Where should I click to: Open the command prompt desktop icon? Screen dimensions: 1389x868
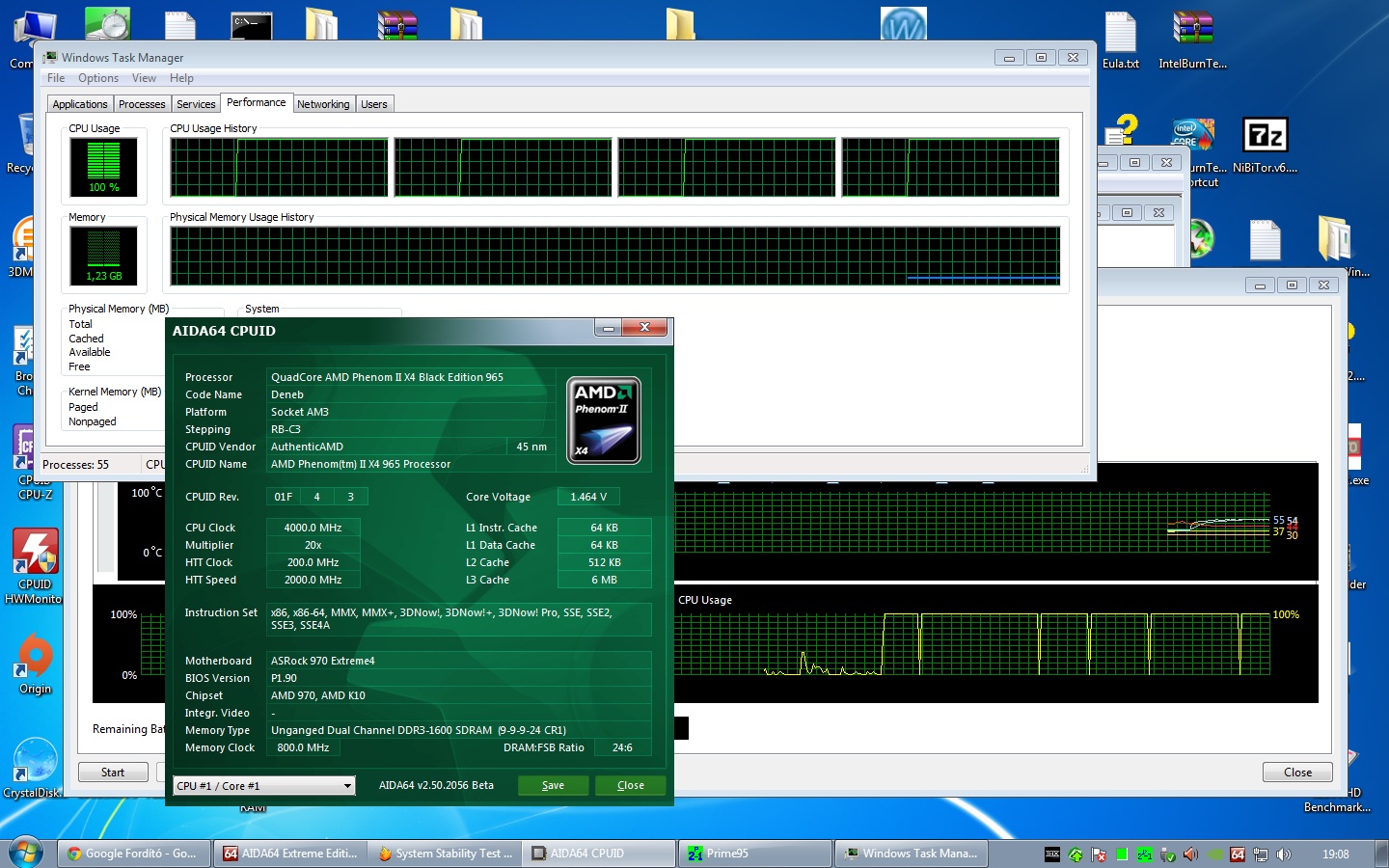[x=251, y=26]
